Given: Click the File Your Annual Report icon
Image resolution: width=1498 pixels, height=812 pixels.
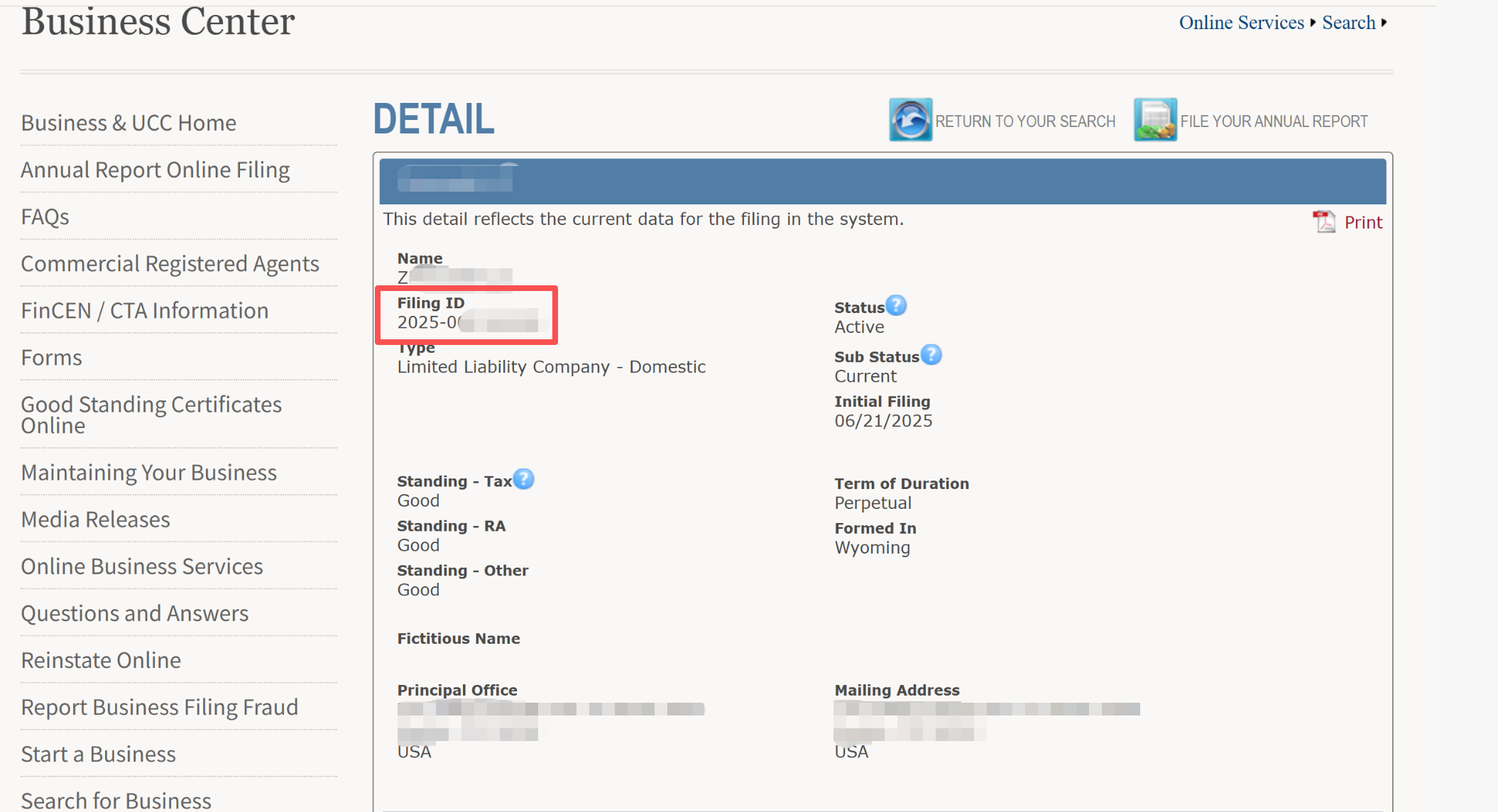Looking at the screenshot, I should (1155, 120).
